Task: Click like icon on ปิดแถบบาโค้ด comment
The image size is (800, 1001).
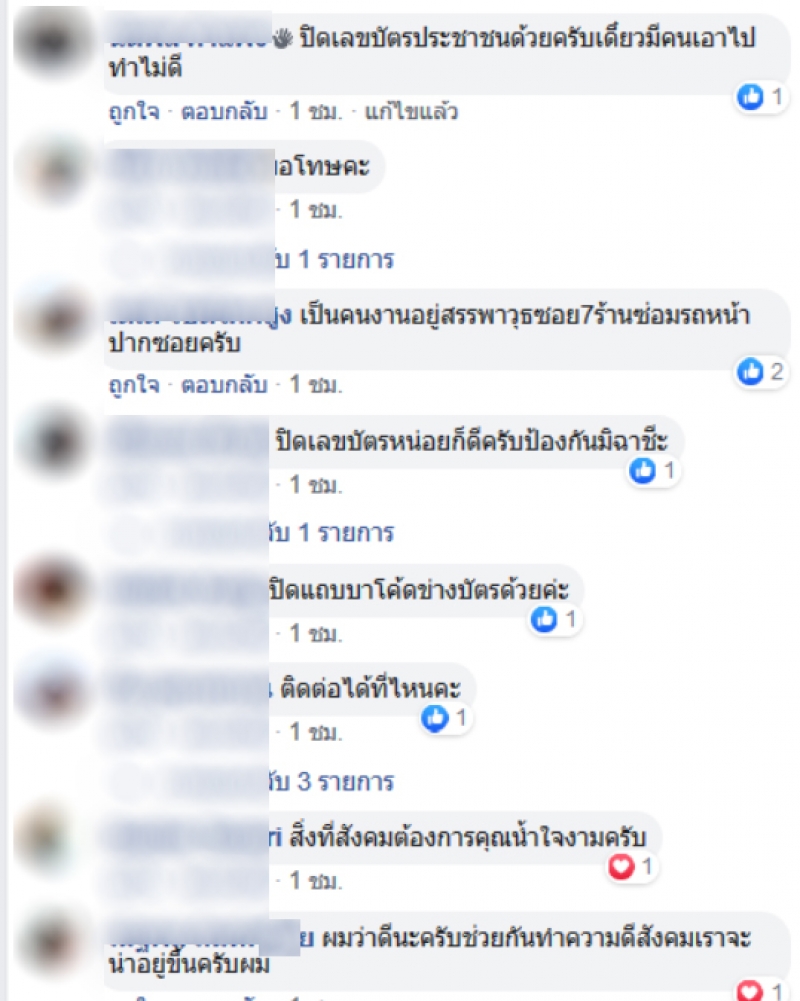Action: click(x=544, y=619)
